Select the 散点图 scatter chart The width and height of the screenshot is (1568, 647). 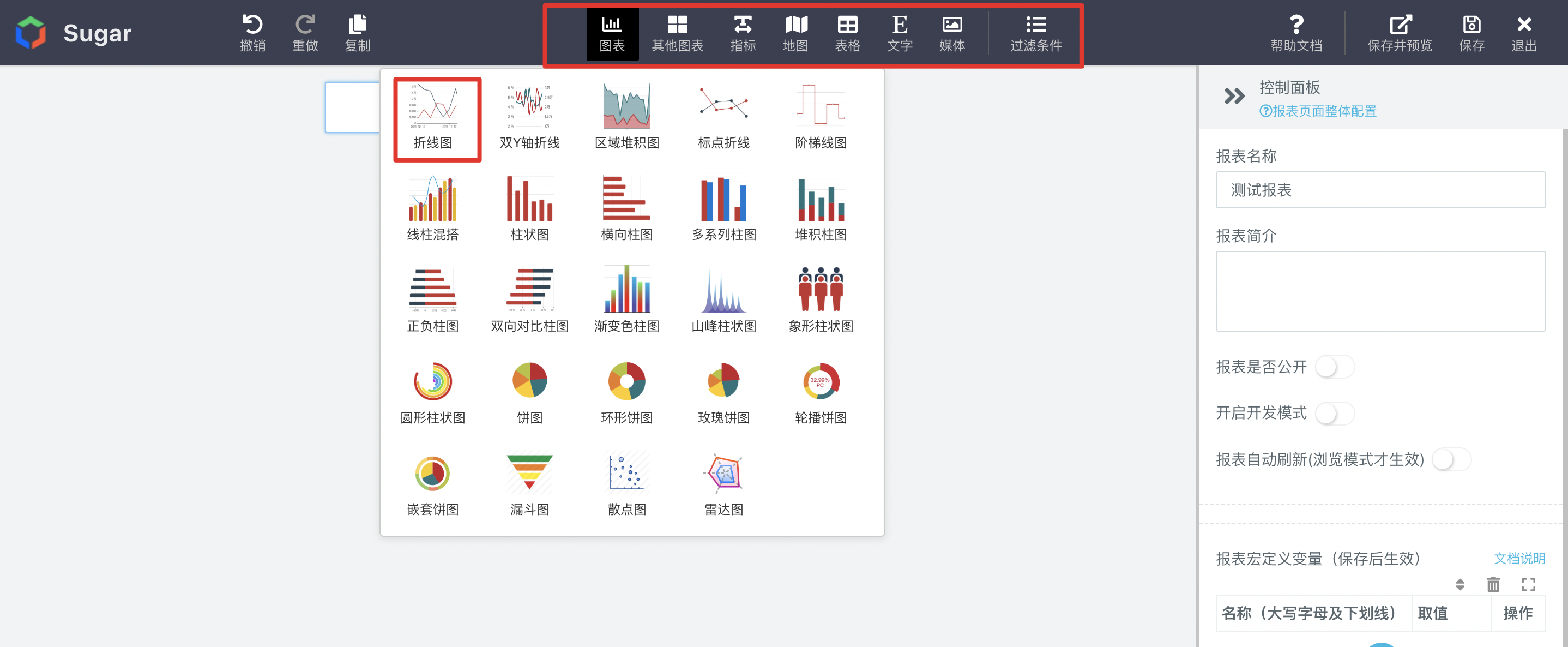click(x=626, y=484)
